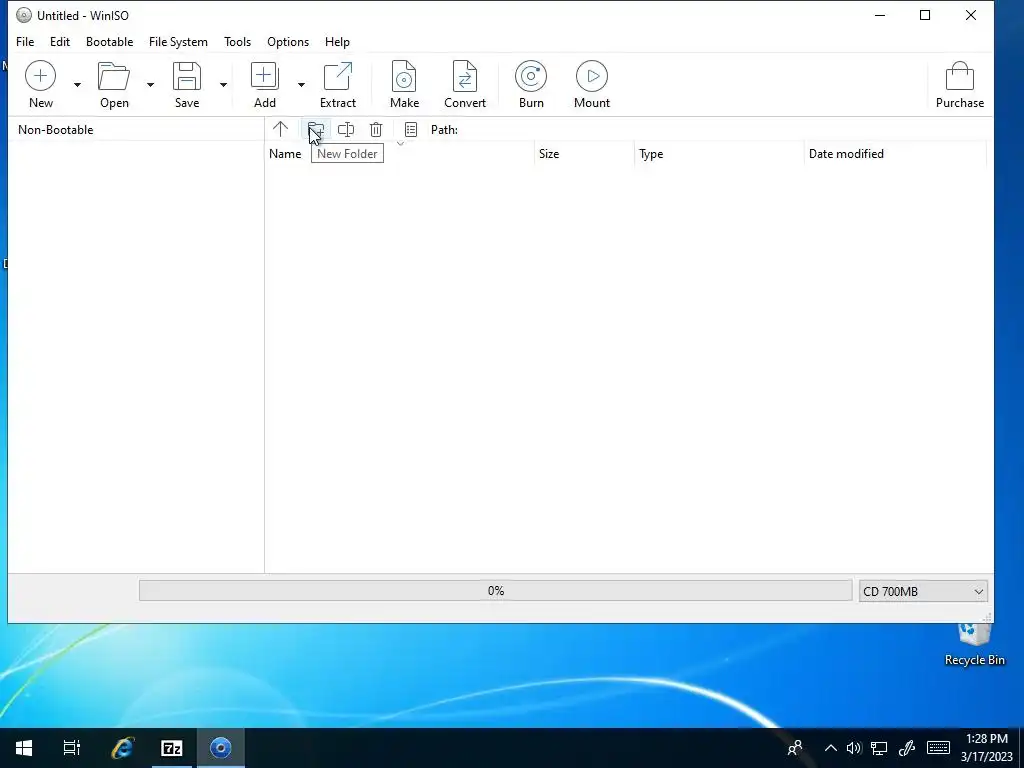Start the Burn disc tool
Viewport: 1024px width, 768px height.
(531, 76)
